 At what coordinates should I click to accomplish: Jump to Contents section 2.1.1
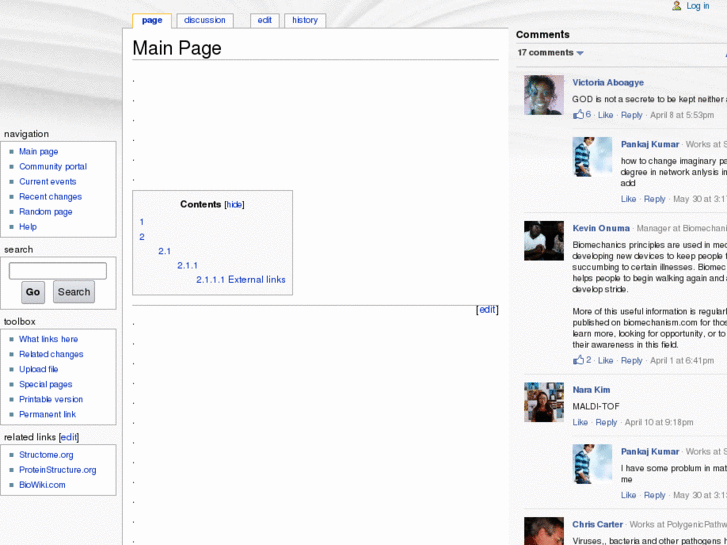tap(187, 266)
